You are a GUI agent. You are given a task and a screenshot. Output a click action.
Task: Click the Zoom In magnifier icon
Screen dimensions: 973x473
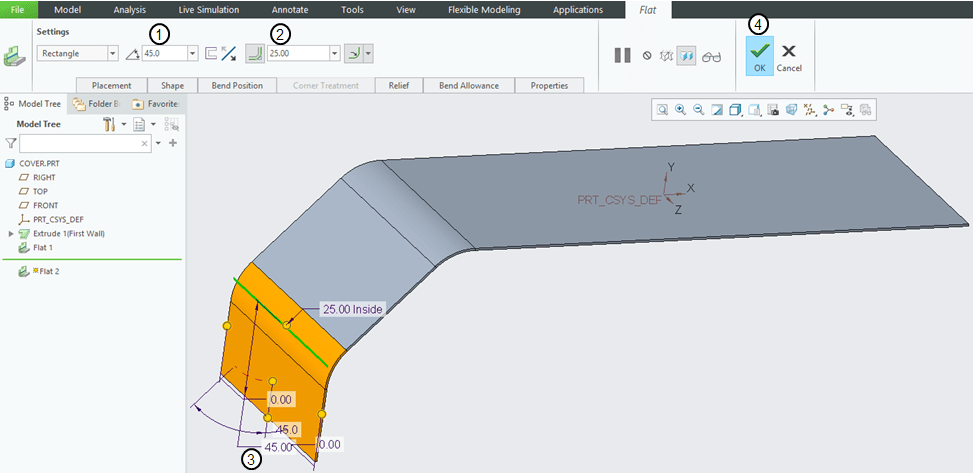tap(680, 110)
